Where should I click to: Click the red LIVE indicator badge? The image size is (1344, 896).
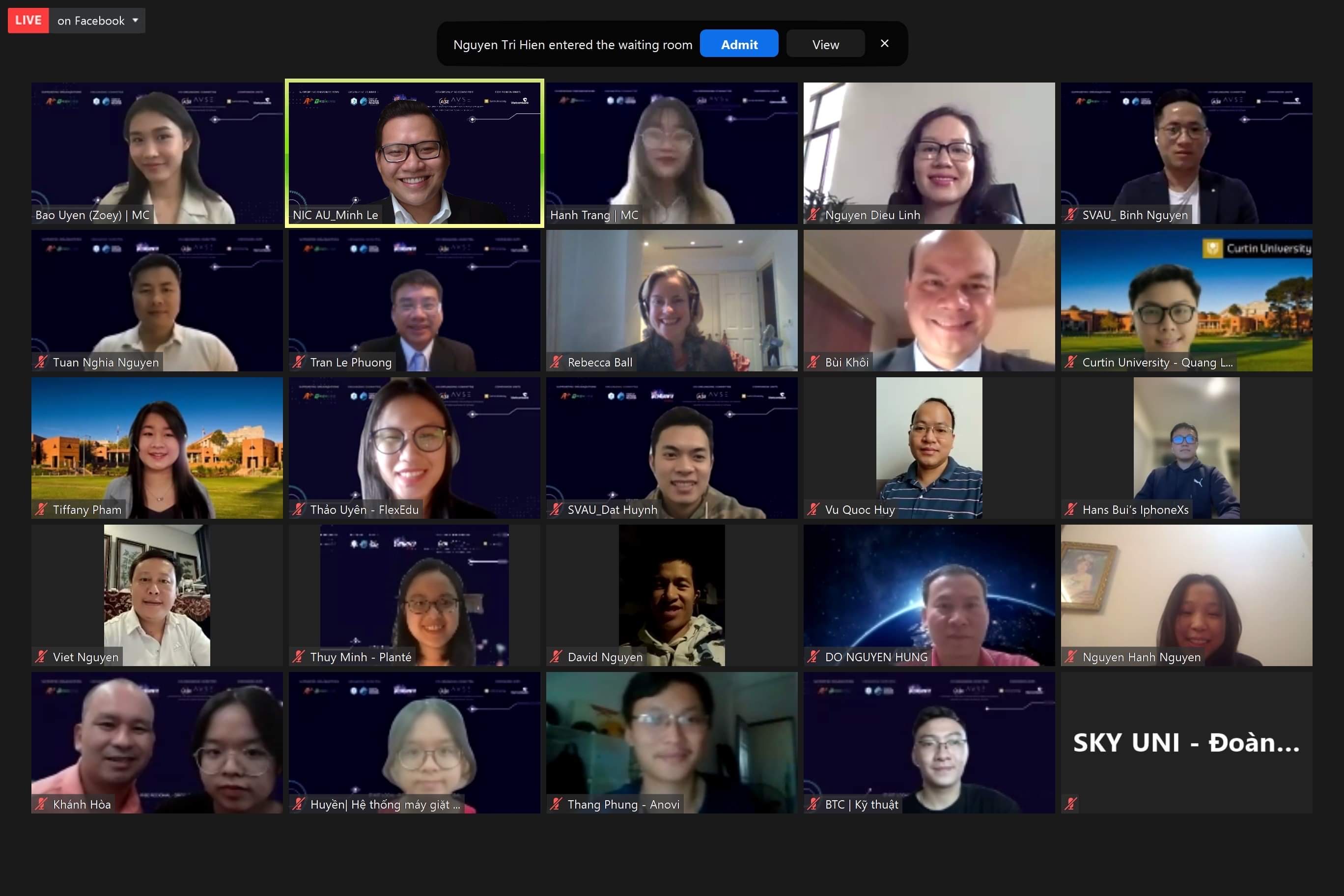click(x=28, y=21)
